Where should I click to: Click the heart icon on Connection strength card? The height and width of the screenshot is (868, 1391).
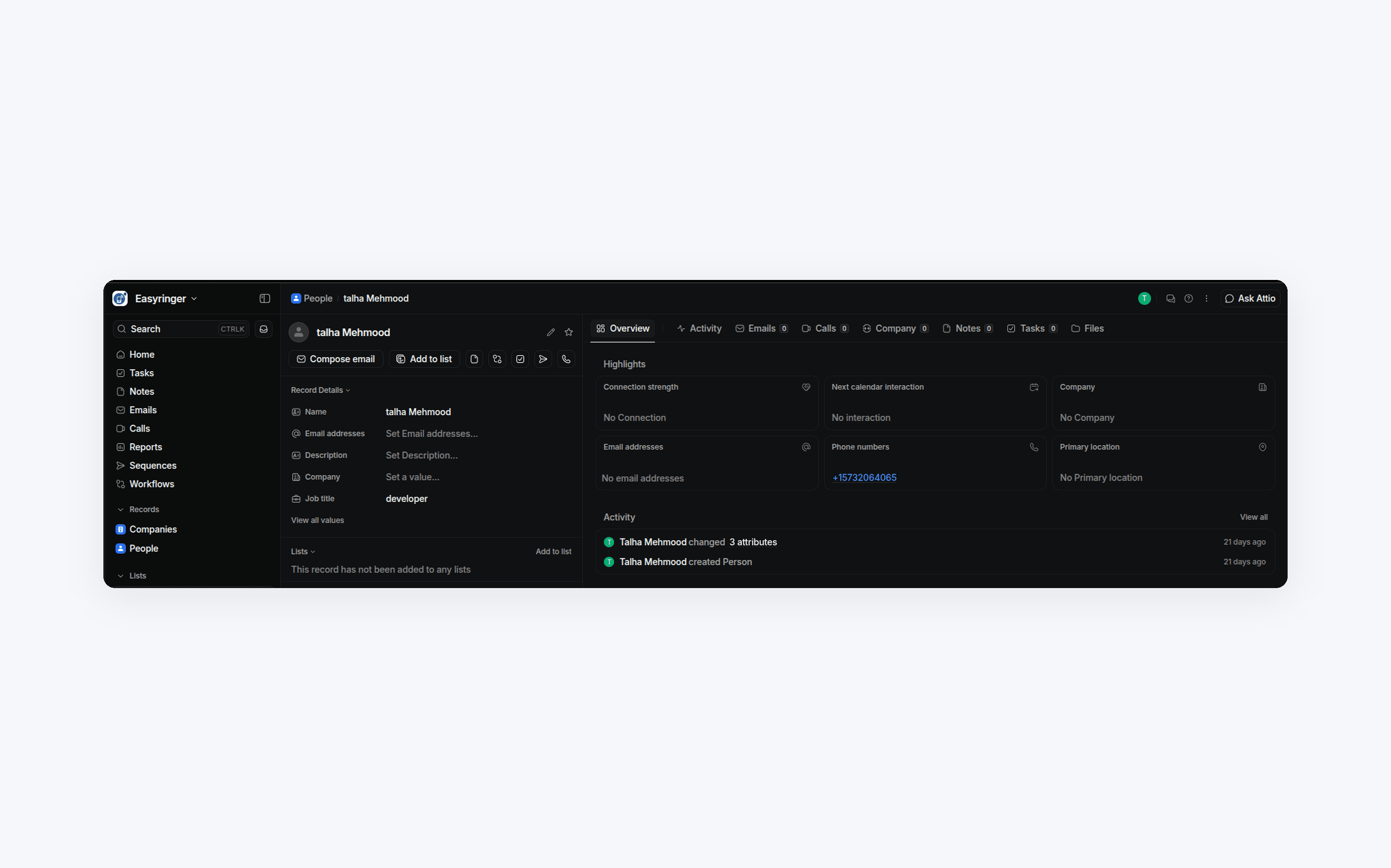pyautogui.click(x=806, y=387)
